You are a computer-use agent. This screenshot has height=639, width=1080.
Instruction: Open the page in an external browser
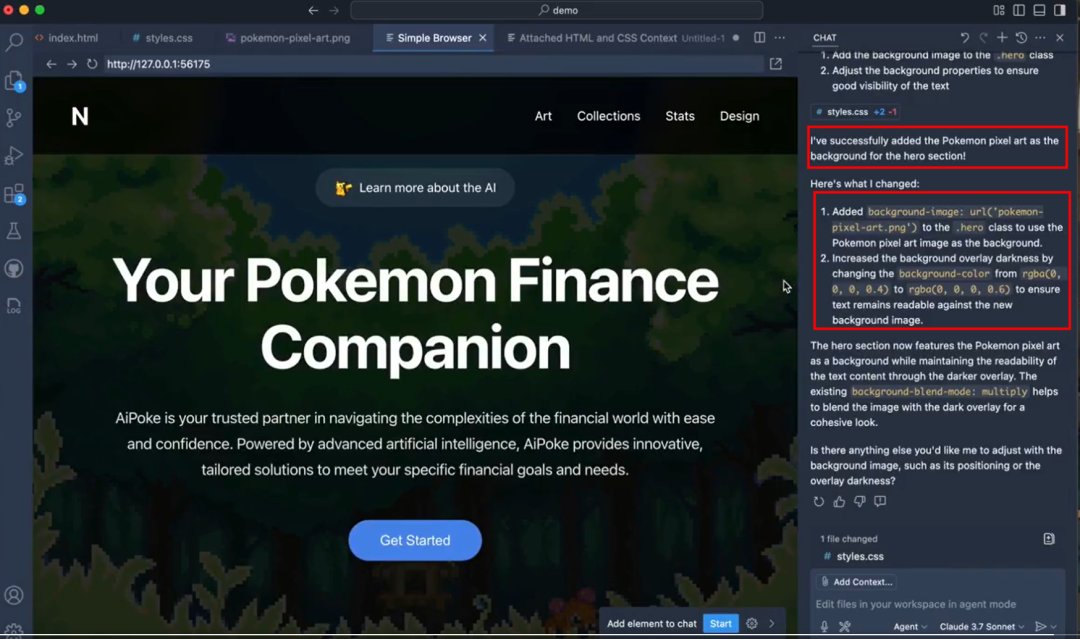pyautogui.click(x=776, y=62)
